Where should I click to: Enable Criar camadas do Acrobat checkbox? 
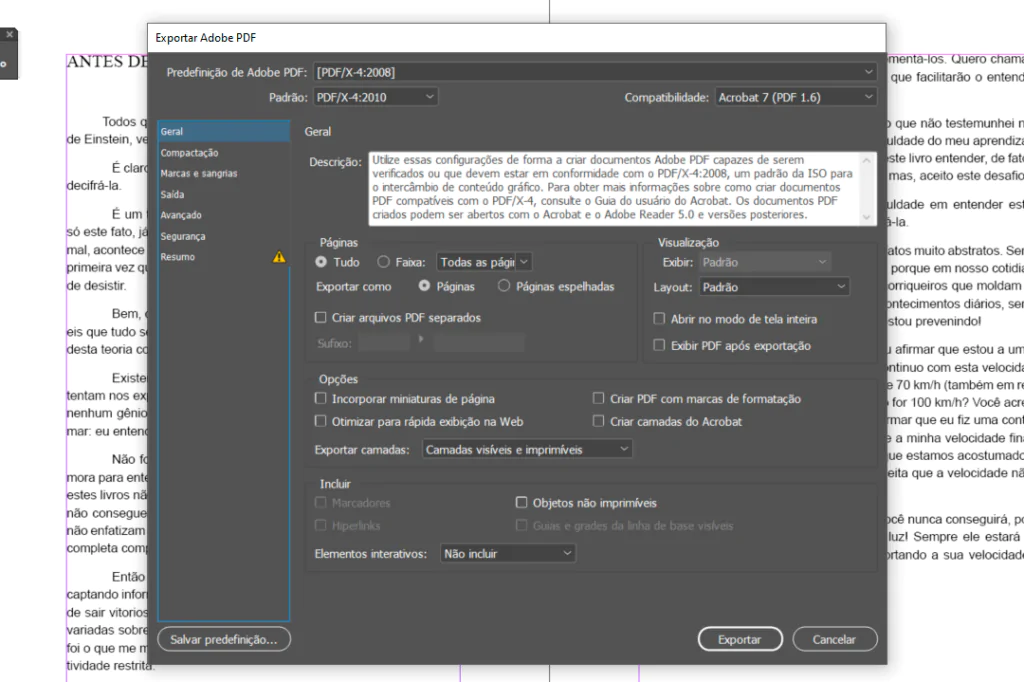598,421
